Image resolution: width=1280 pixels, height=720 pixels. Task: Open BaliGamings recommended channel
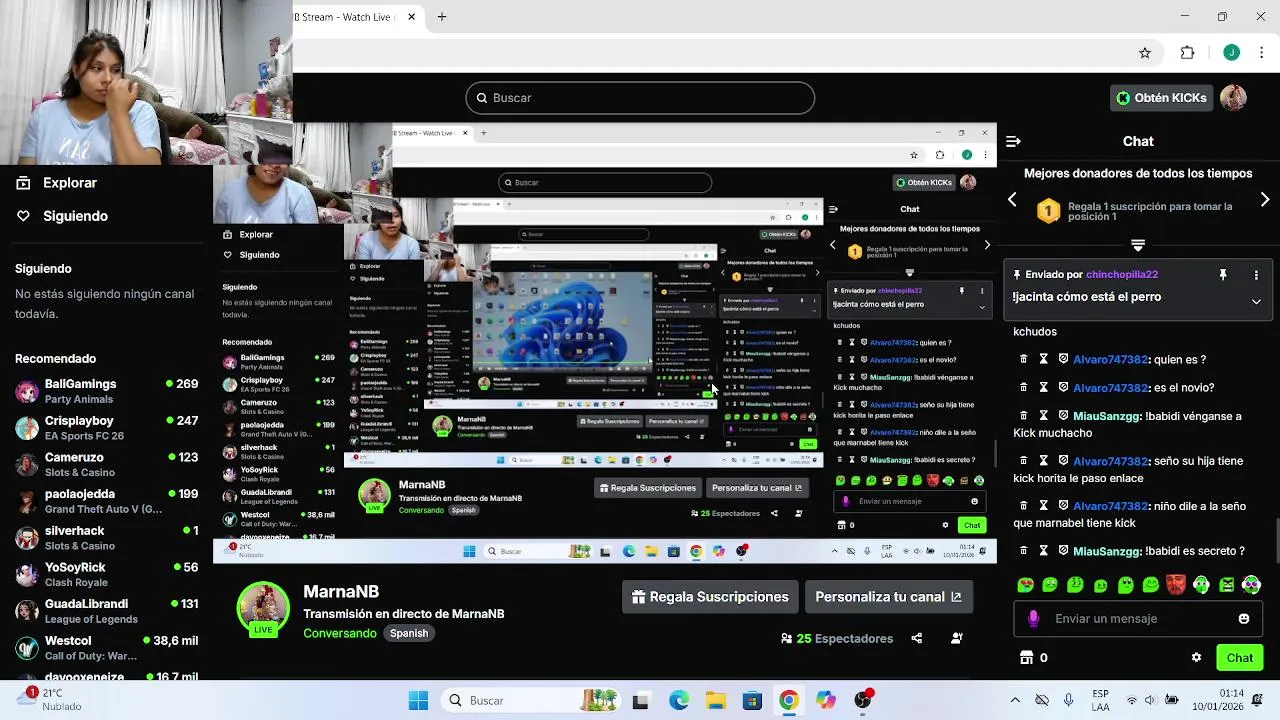(x=106, y=391)
